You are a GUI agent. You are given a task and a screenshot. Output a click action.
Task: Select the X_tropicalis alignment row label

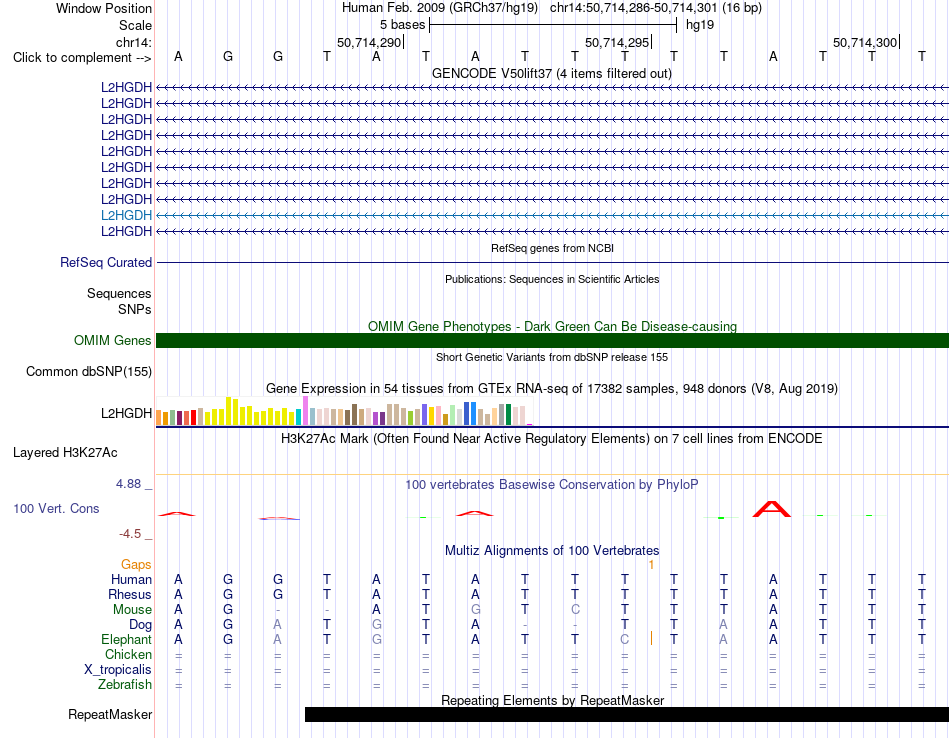[118, 670]
